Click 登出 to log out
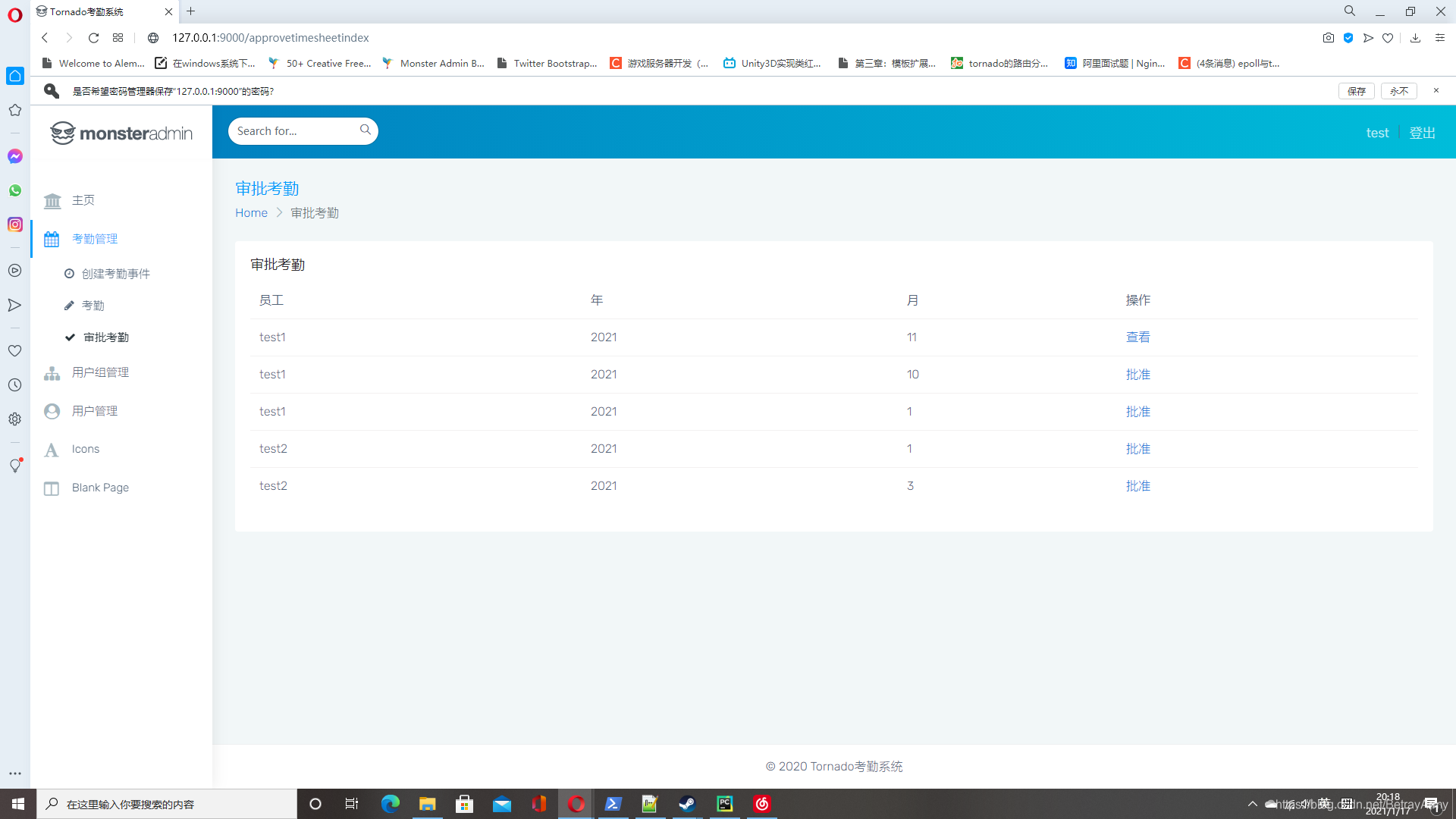The width and height of the screenshot is (1456, 819). (1422, 133)
